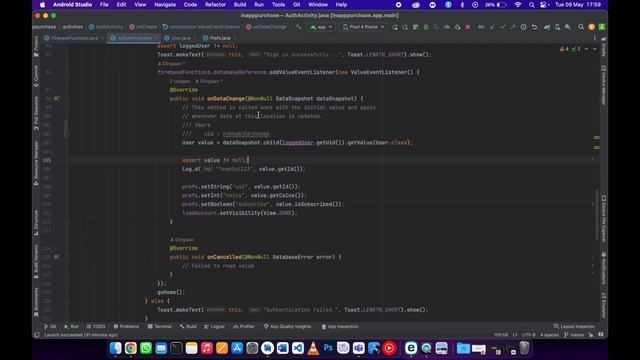Toggle the Pull Requests tool window
This screenshot has height=360, width=640.
pos(36,113)
